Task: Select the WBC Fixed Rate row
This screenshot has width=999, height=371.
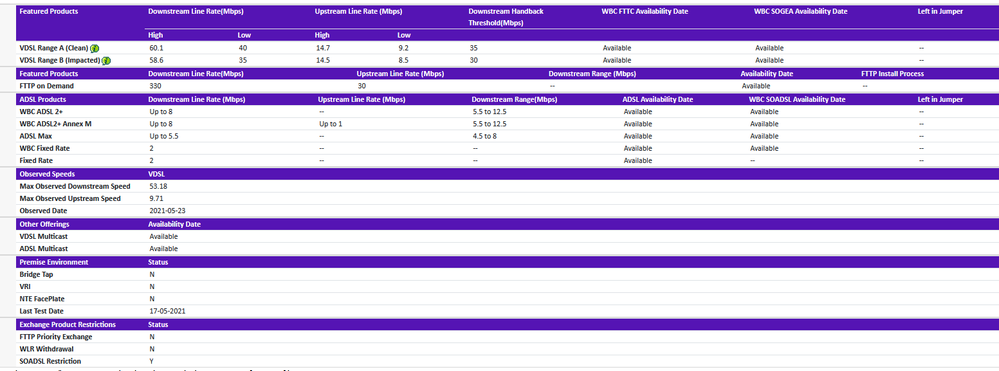Action: pos(507,148)
